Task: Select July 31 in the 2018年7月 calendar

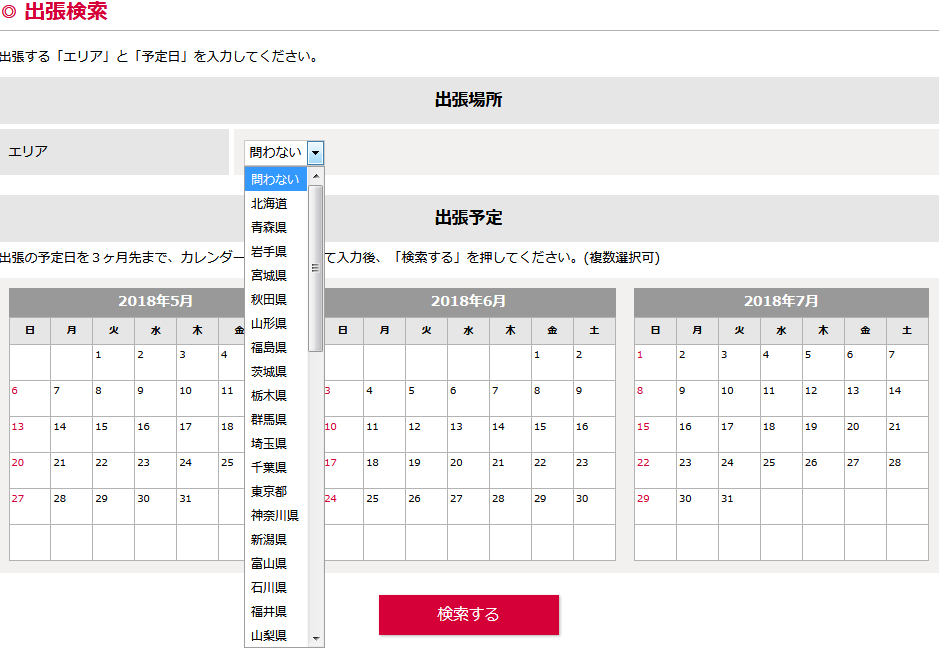Action: [x=739, y=506]
